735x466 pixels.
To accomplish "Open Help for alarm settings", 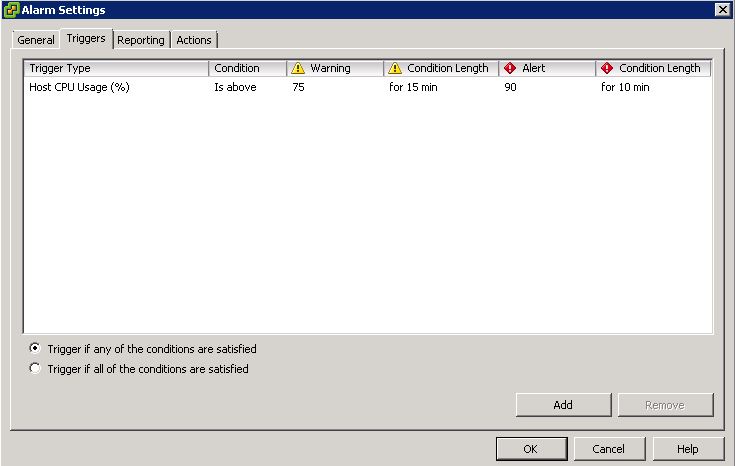I will (x=687, y=449).
